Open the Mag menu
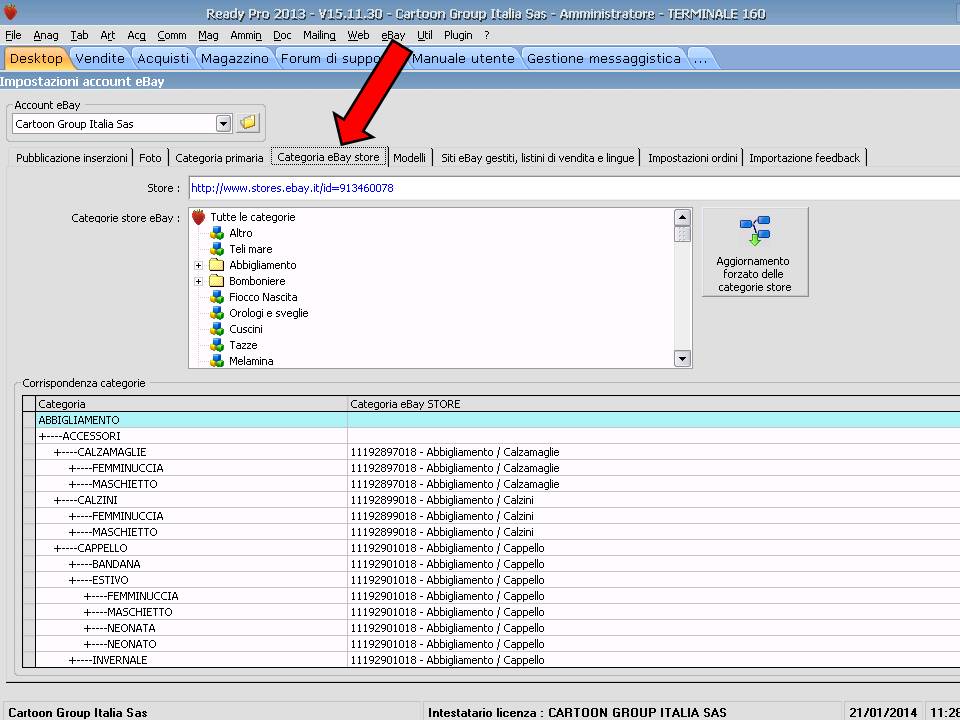Viewport: 960px width, 720px height. click(208, 36)
